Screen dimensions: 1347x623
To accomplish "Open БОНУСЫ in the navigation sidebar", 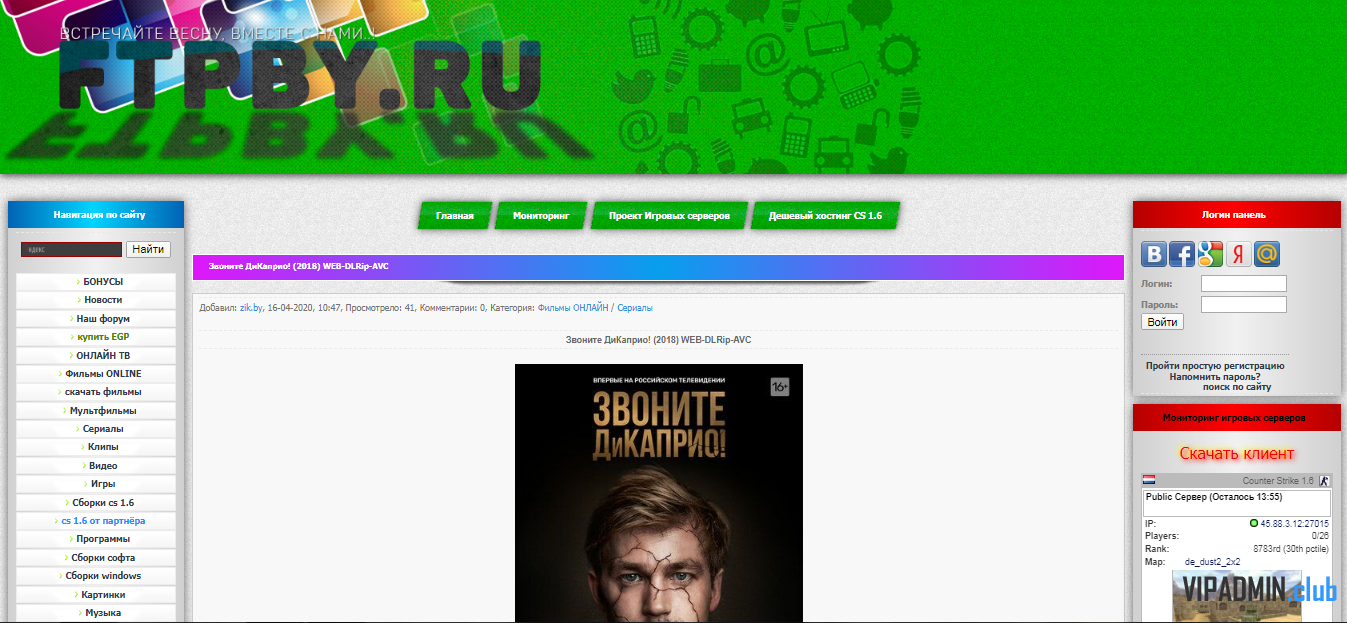I will pos(96,282).
